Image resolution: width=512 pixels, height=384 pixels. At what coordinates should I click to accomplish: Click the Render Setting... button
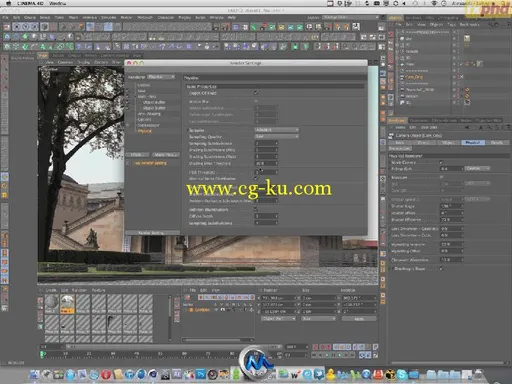(x=151, y=233)
